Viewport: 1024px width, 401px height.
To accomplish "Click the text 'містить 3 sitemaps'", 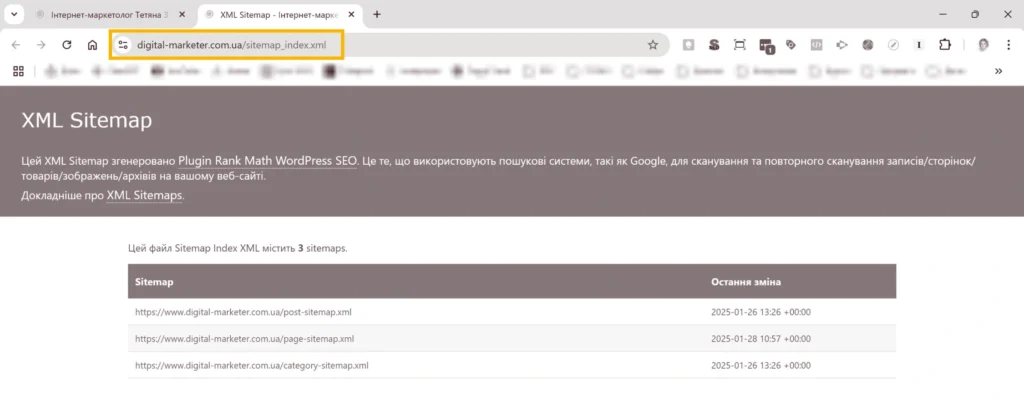I will click(306, 249).
